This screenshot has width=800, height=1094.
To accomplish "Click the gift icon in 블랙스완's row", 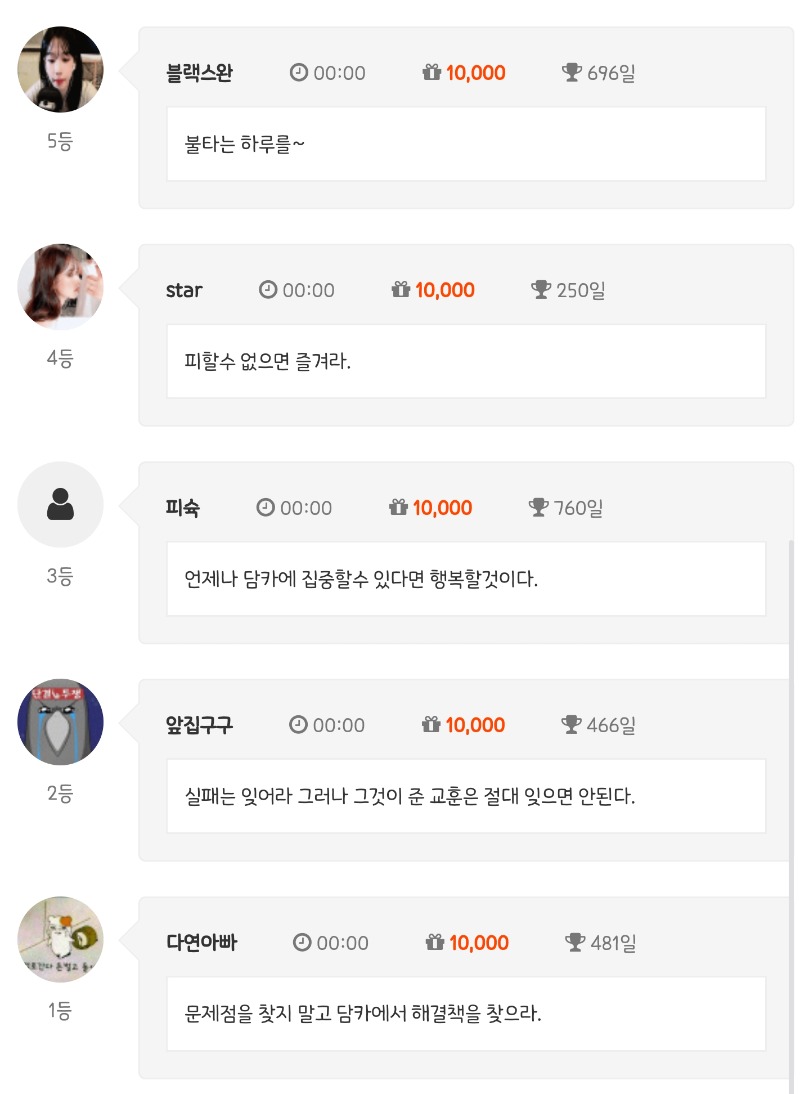I will point(432,73).
